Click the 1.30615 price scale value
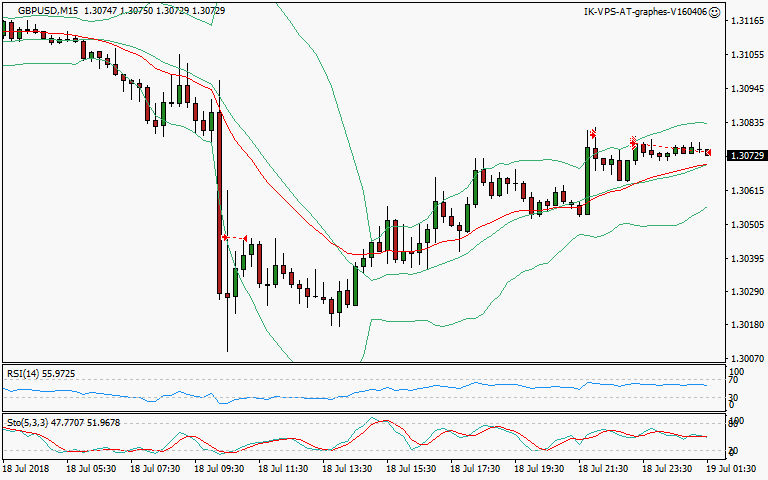This screenshot has height=480, width=768. click(747, 191)
